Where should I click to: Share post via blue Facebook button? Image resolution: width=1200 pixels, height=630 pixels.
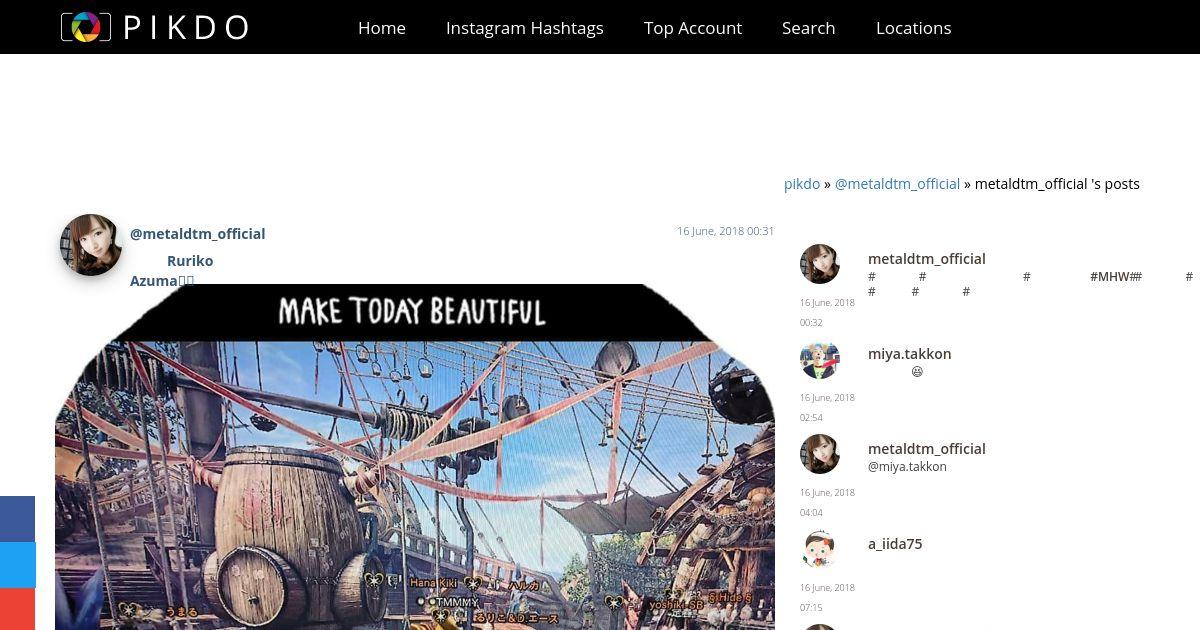tap(17, 519)
